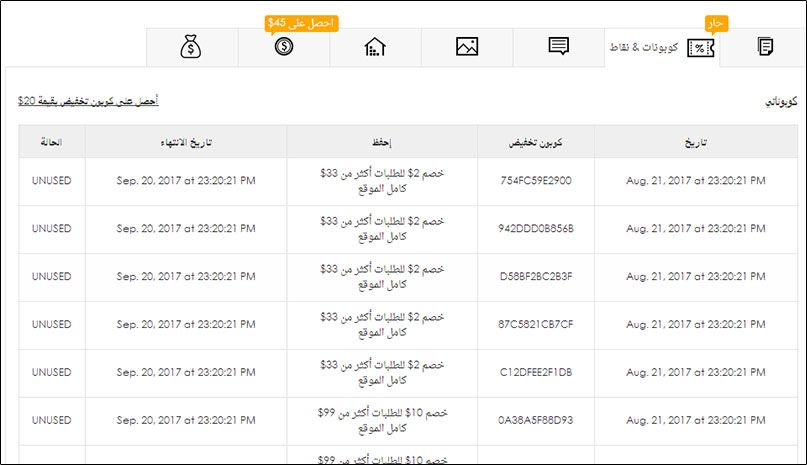Click $10 discount description of coupon 0A38A5F88D93
Screen dimensions: 807x465
point(382,420)
